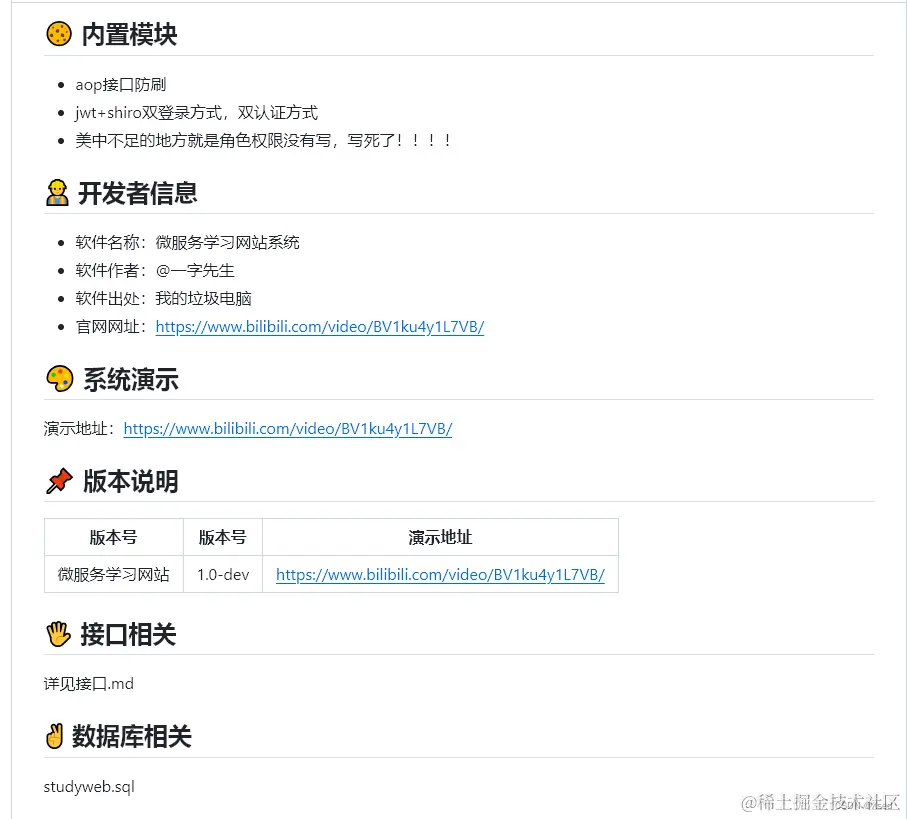Click the second 版本号 column header
Screen dimensions: 907x819
click(223, 537)
